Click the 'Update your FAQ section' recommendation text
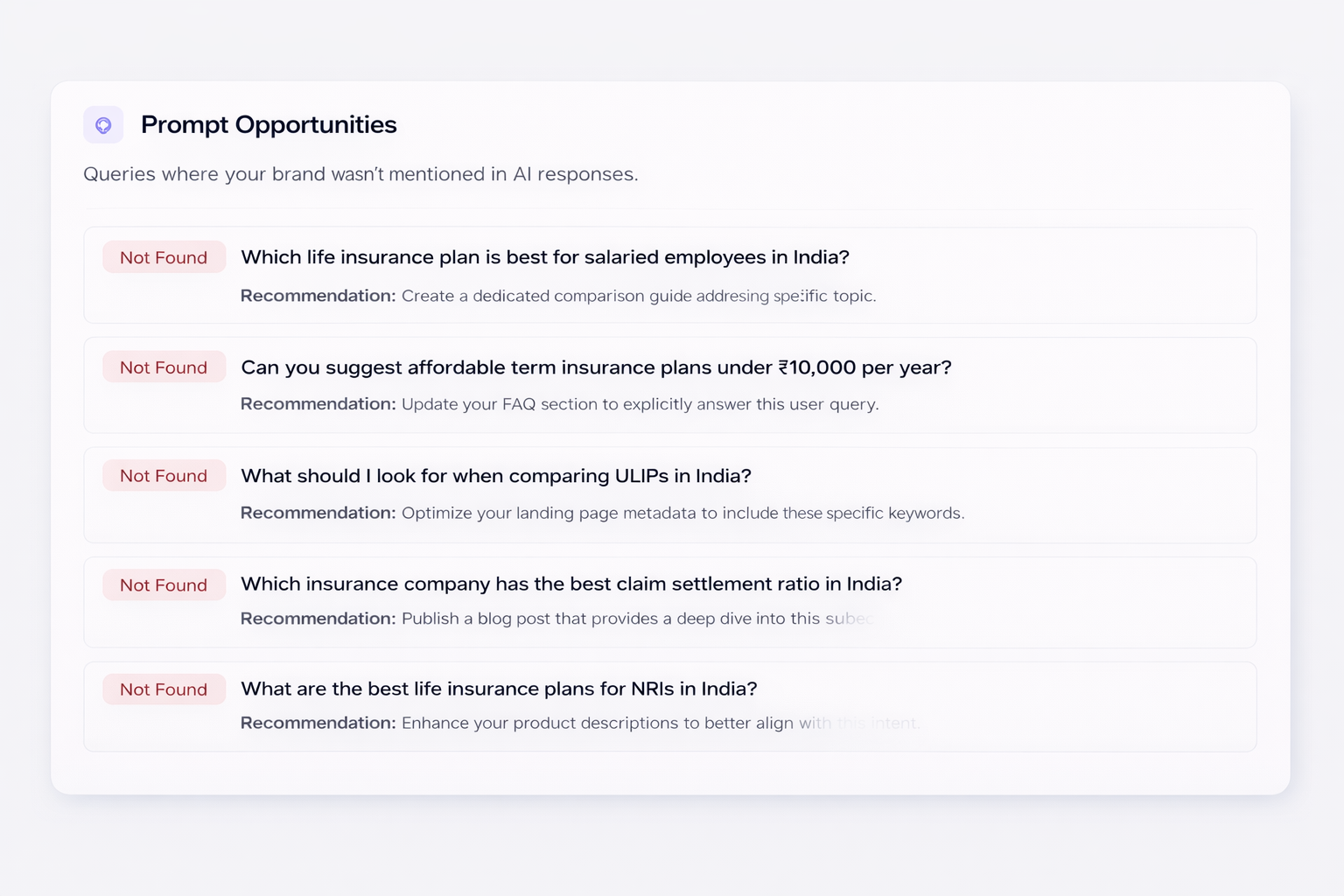Viewport: 1344px width, 896px height. tap(640, 404)
